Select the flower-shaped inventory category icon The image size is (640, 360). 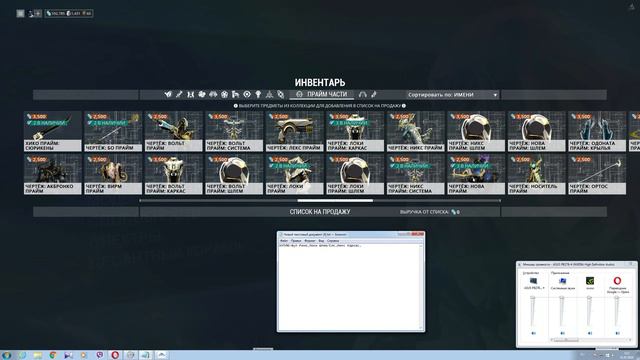point(202,94)
